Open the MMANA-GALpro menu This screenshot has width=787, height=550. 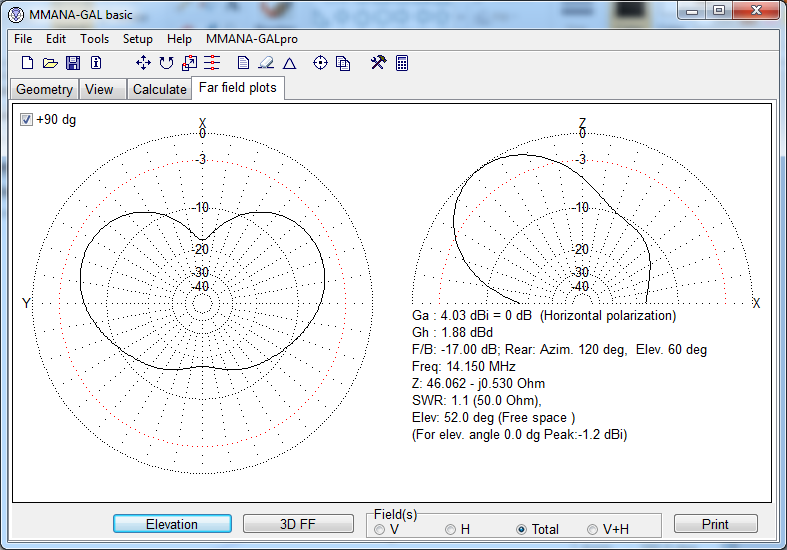tap(251, 39)
